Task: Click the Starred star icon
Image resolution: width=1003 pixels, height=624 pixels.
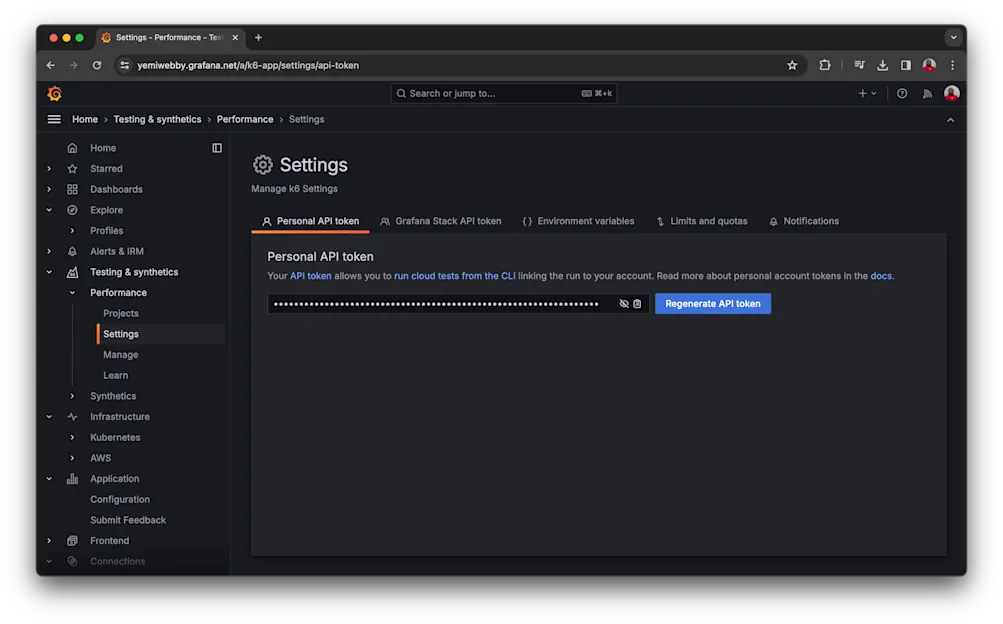Action: click(x=72, y=169)
